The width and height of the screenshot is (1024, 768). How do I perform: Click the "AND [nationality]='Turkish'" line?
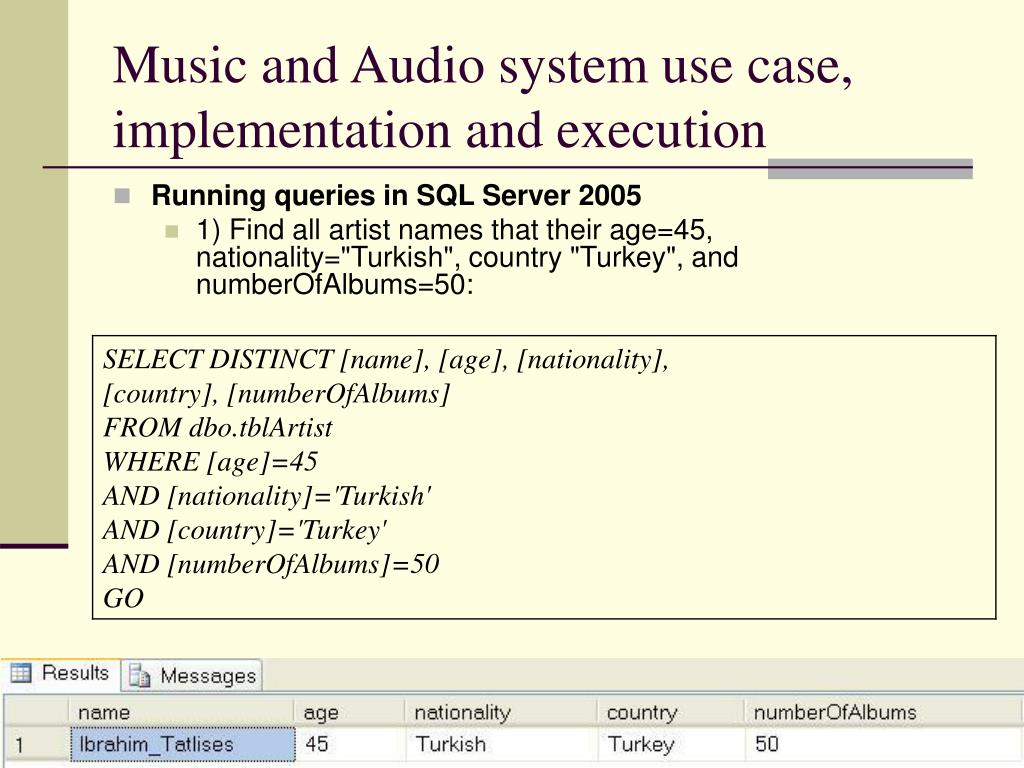(x=267, y=496)
